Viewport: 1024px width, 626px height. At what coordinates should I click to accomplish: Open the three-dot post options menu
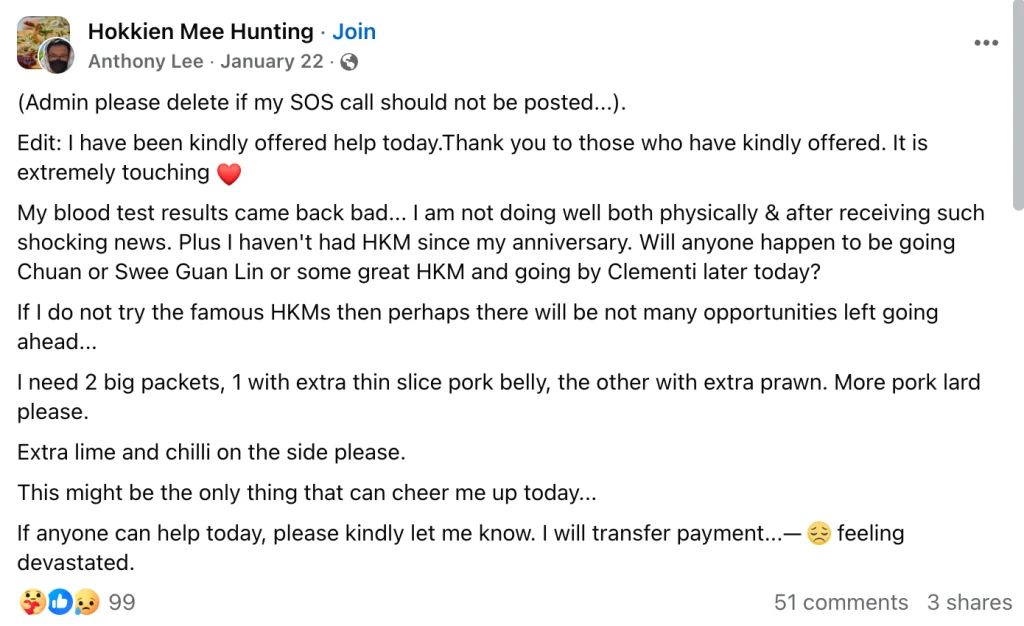[985, 43]
